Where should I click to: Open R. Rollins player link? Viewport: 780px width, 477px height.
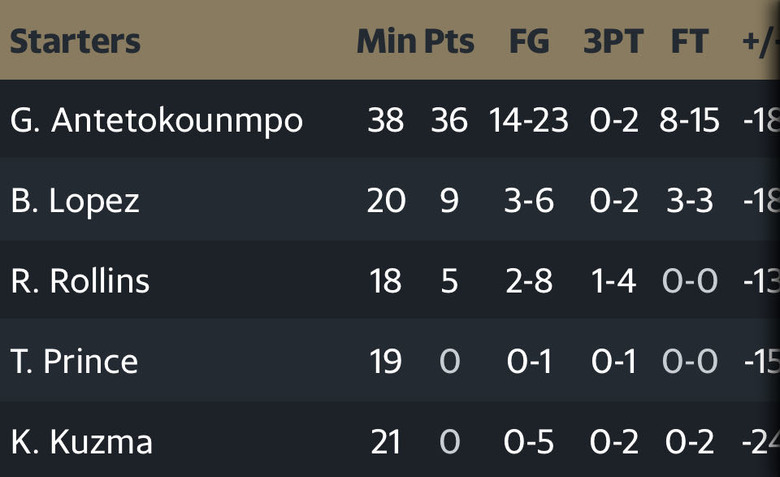point(80,281)
